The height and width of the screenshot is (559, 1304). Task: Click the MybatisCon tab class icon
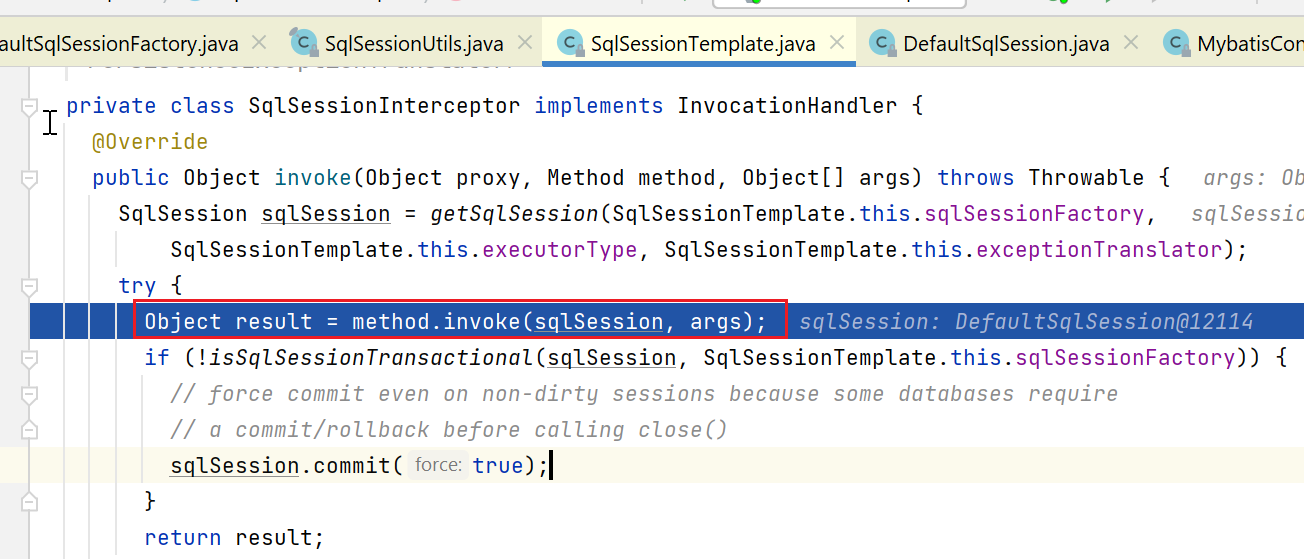point(1176,43)
